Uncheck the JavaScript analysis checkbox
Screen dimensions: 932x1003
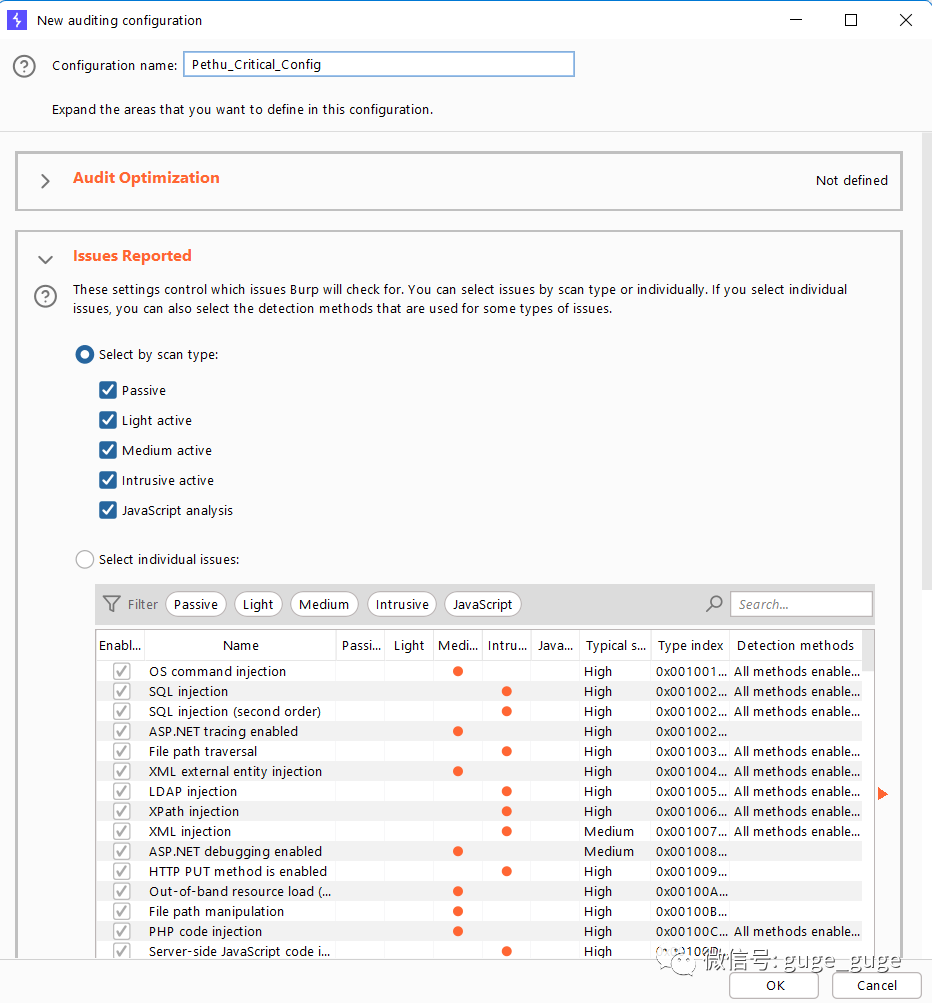[x=108, y=510]
